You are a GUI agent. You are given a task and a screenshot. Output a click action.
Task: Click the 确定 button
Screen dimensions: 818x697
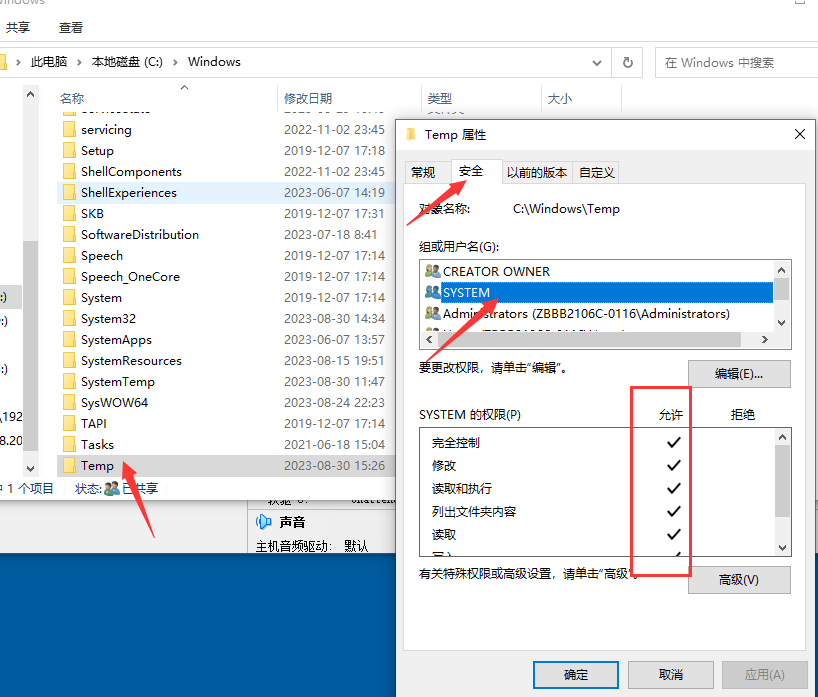click(575, 675)
